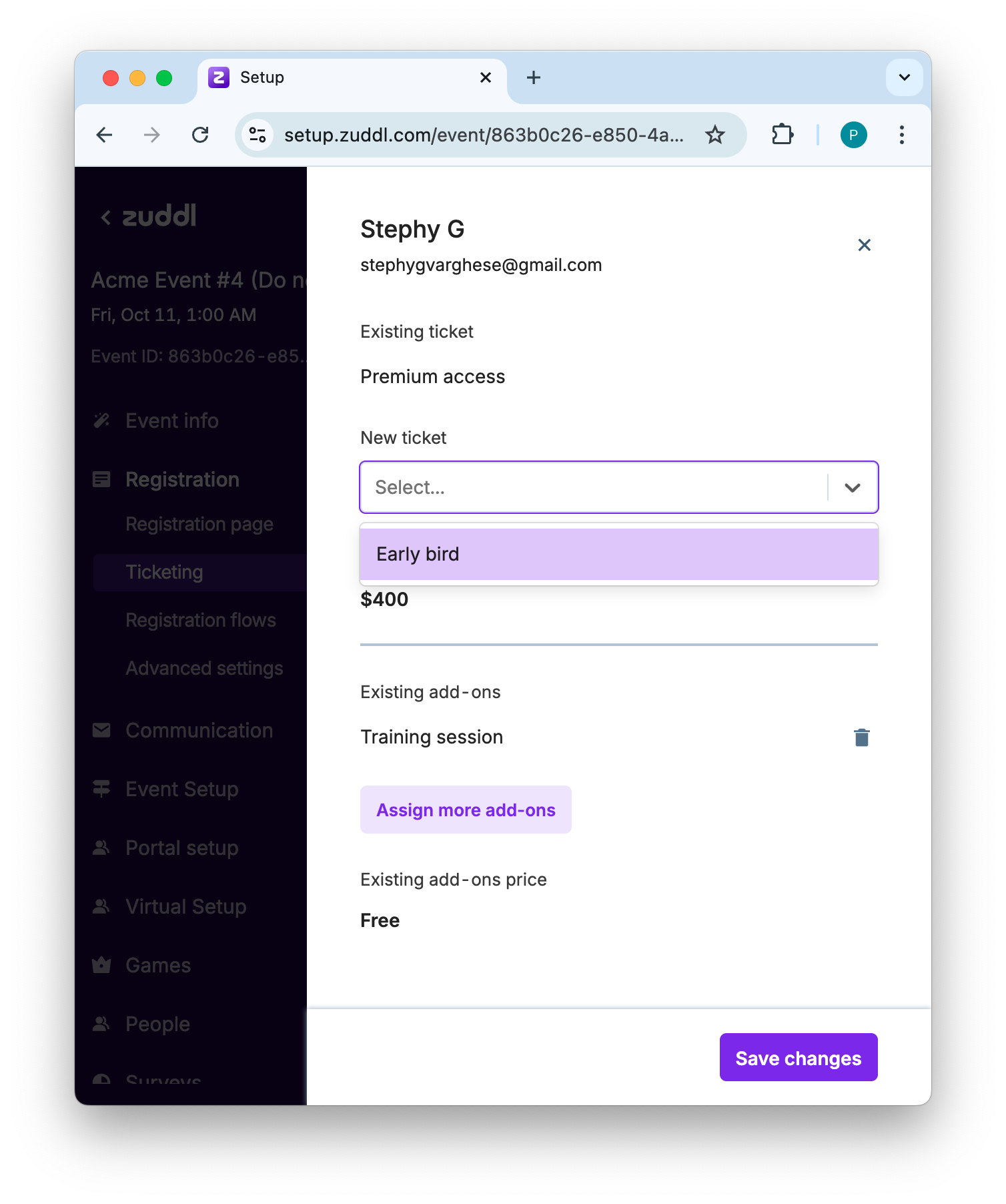Open a new browser tab
The width and height of the screenshot is (1006, 1204).
pos(534,77)
